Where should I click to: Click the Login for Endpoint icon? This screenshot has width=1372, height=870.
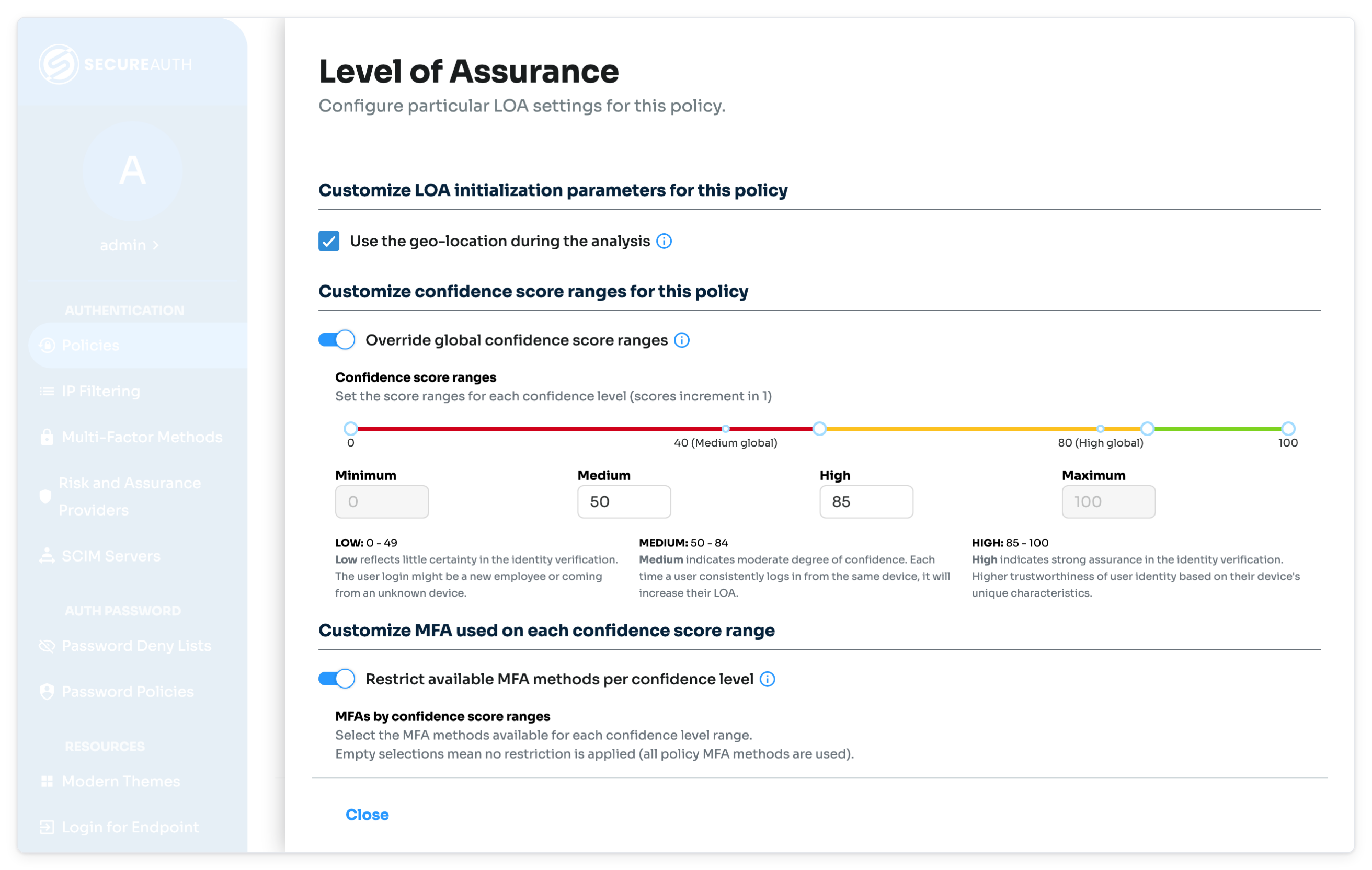(x=47, y=827)
